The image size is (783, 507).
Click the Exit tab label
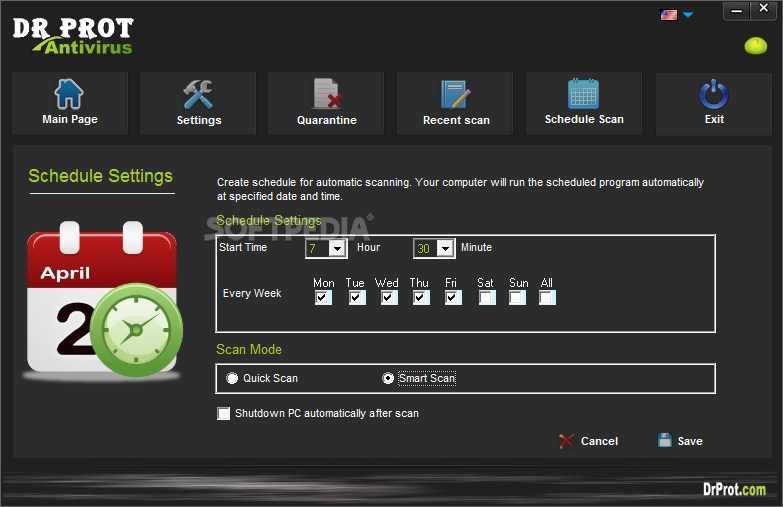(x=714, y=119)
